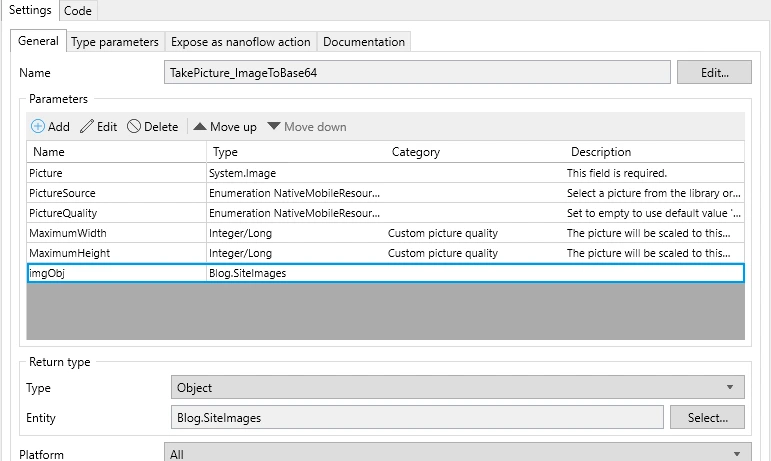
Task: Click the Add parameter plus icon
Action: (x=38, y=127)
